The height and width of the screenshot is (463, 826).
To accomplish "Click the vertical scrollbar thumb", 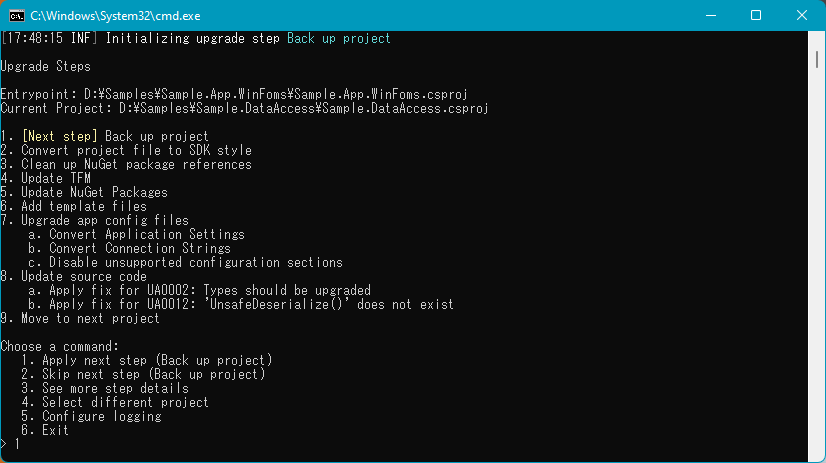I will tap(818, 60).
